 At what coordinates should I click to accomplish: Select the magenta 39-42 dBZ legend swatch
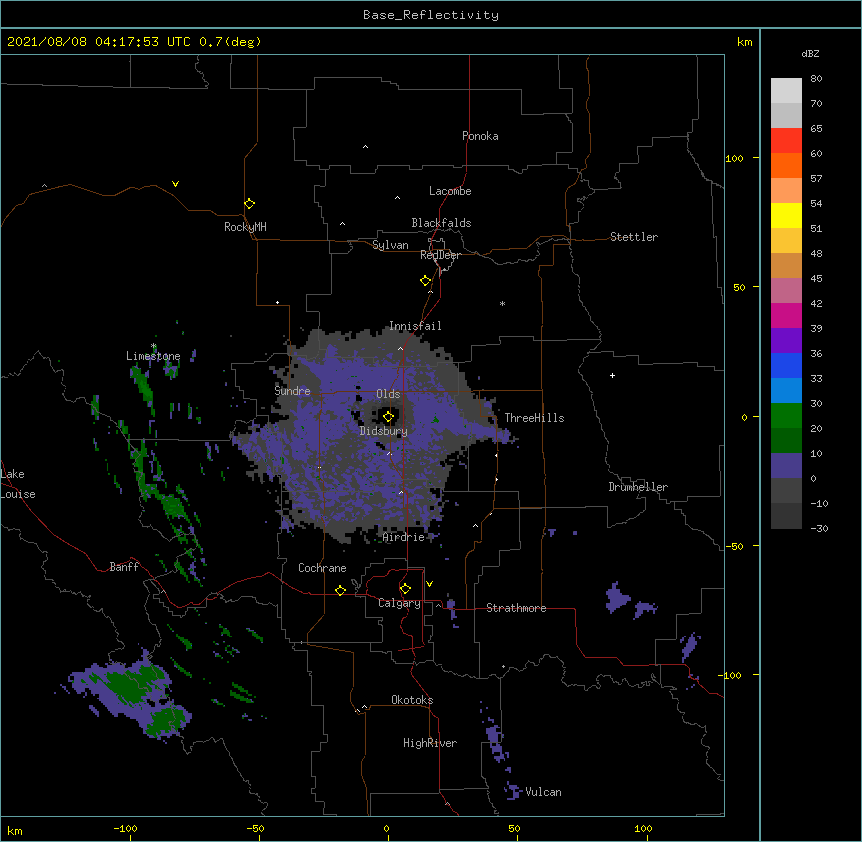click(x=786, y=315)
